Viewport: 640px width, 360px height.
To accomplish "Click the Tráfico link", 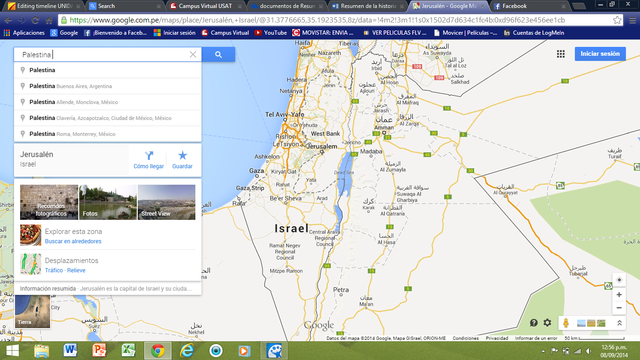I will 54,270.
